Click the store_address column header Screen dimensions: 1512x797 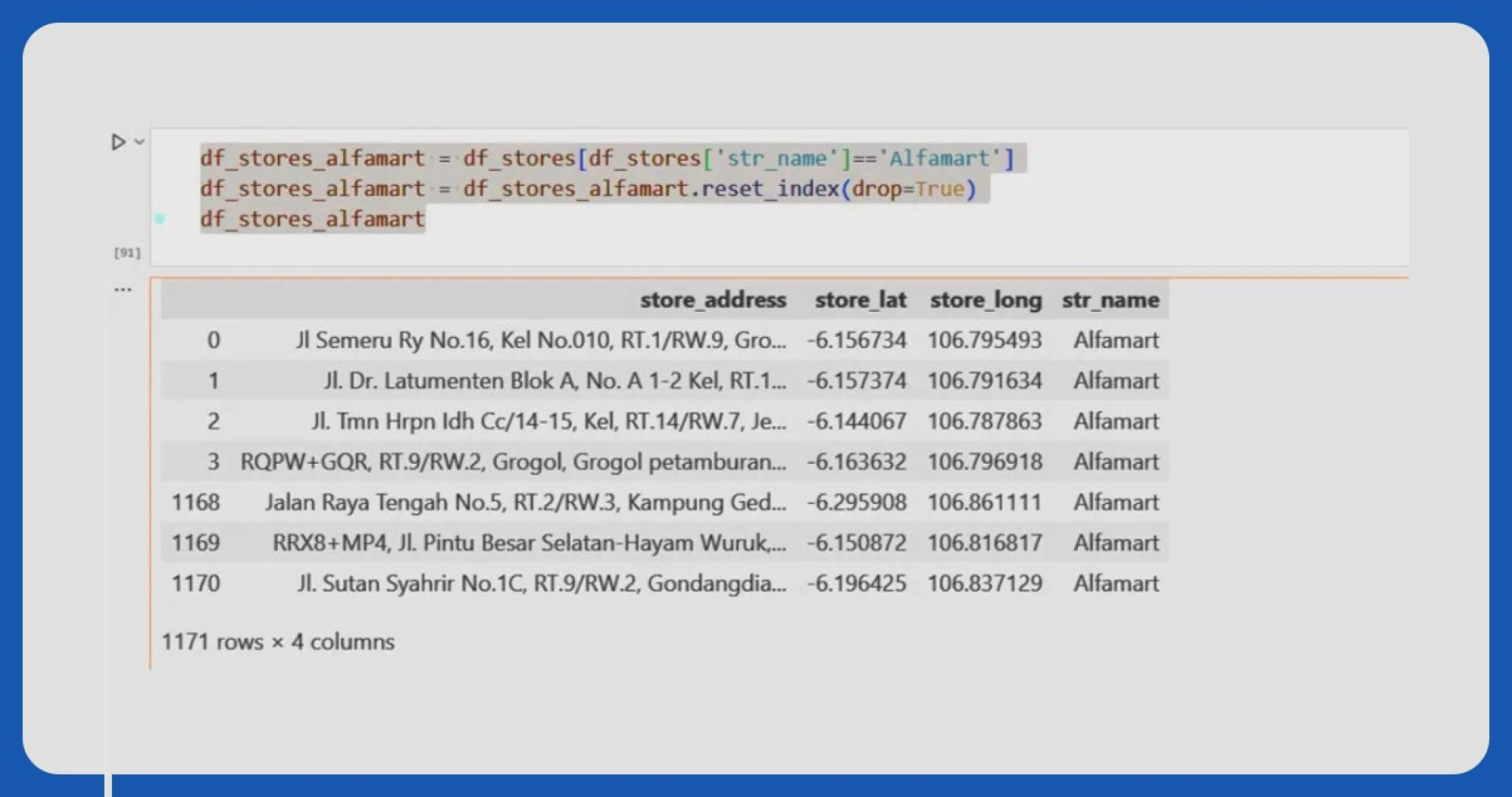click(713, 300)
